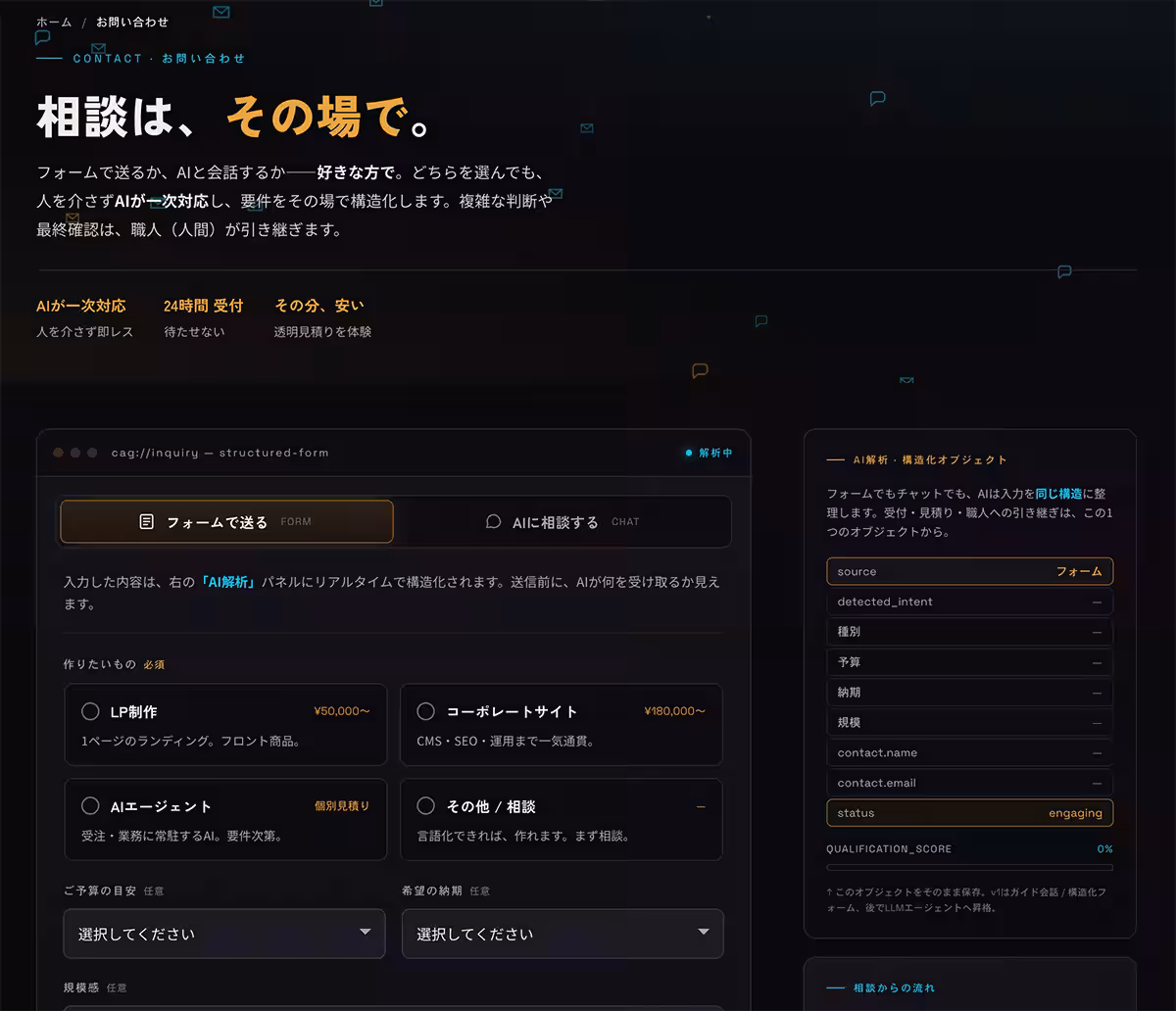Switch to the AIに相談する CHAT tab
1176x1011 pixels.
point(563,521)
